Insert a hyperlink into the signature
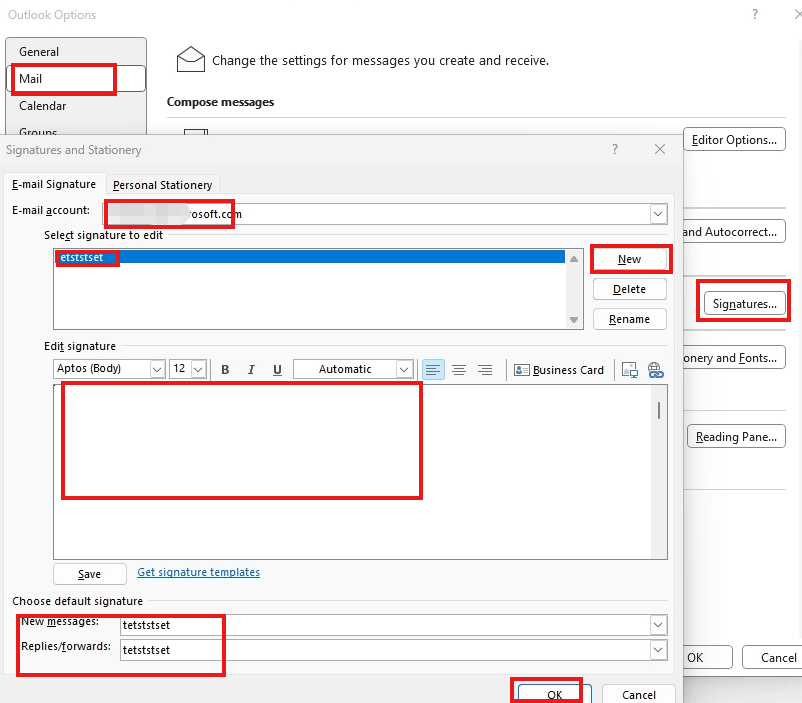The height and width of the screenshot is (703, 802). (x=656, y=369)
